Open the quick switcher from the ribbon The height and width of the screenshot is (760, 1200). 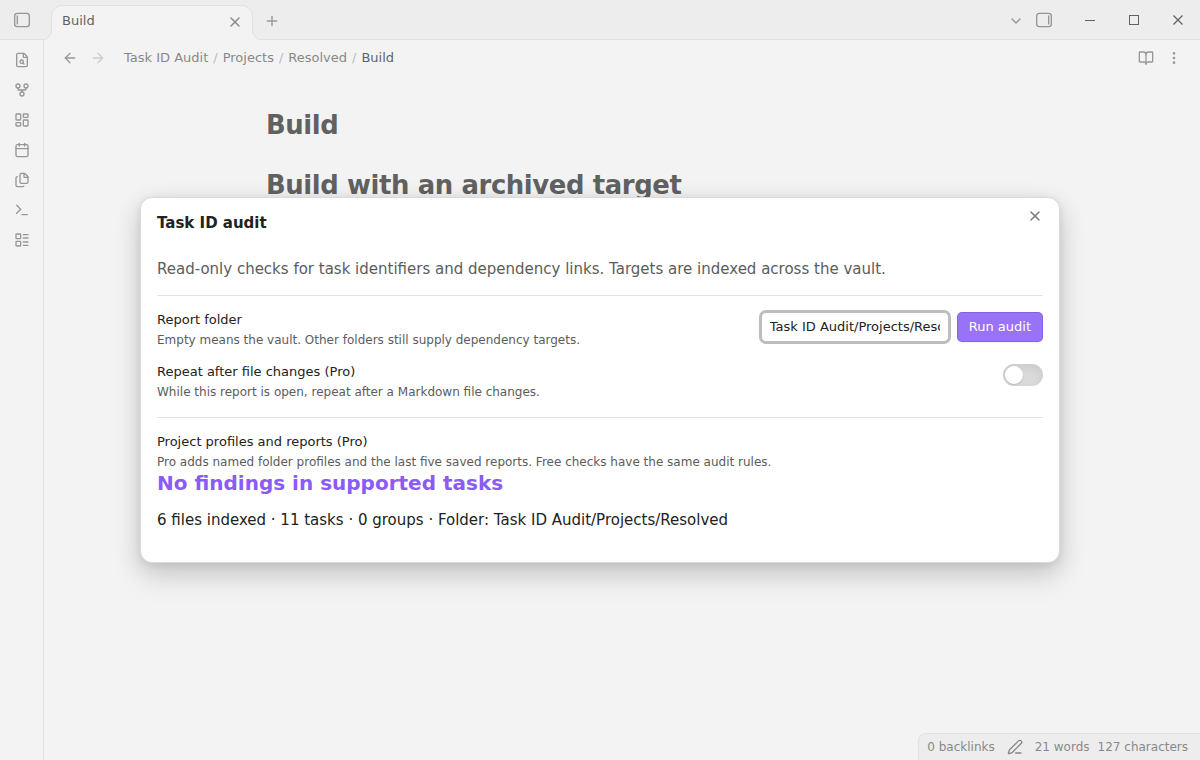click(22, 60)
